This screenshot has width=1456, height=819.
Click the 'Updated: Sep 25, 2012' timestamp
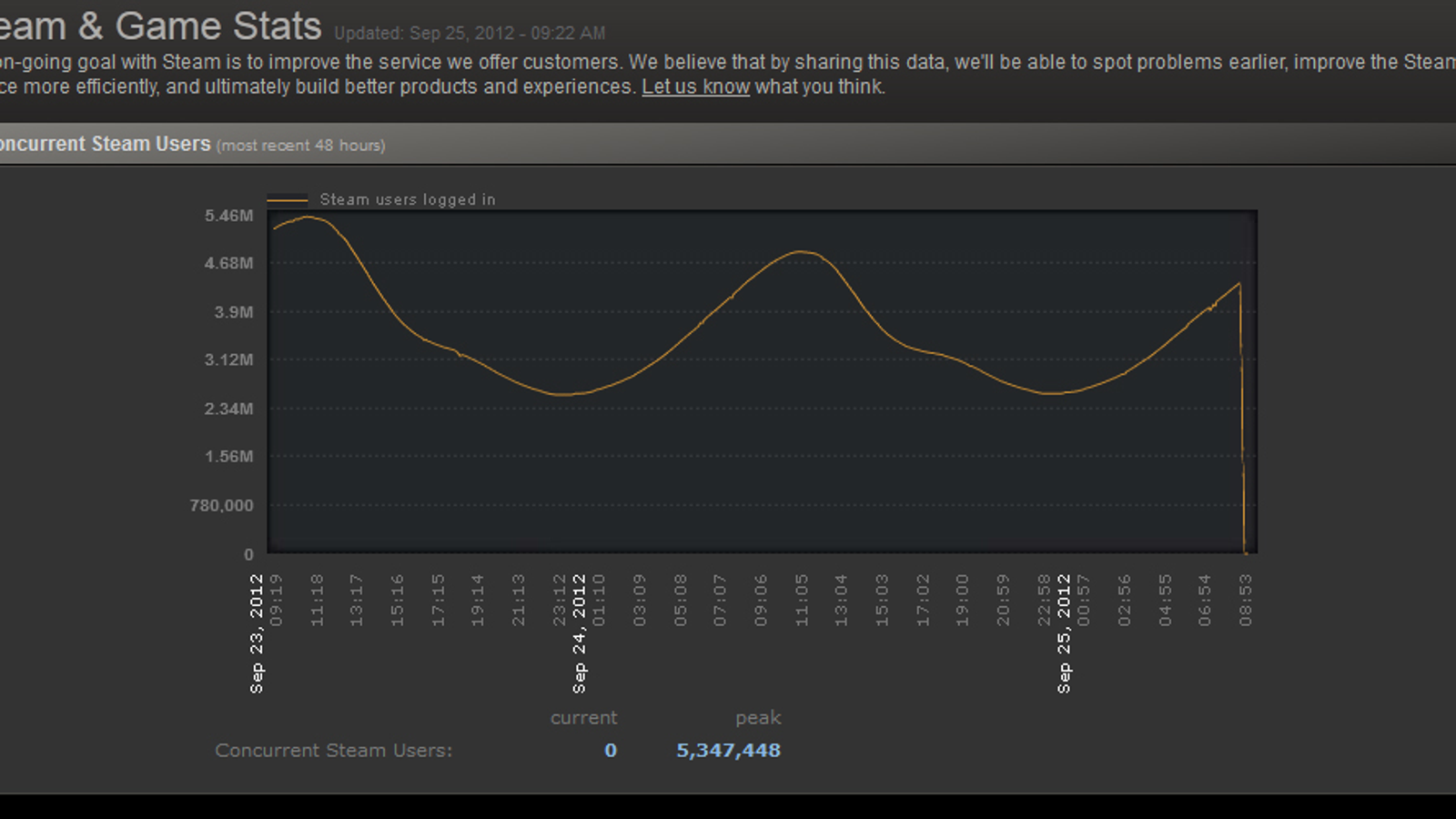point(470,34)
